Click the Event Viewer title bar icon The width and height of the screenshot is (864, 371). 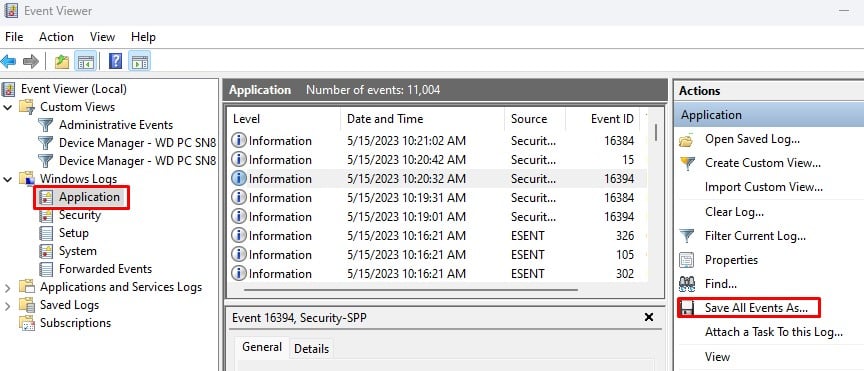[10, 10]
